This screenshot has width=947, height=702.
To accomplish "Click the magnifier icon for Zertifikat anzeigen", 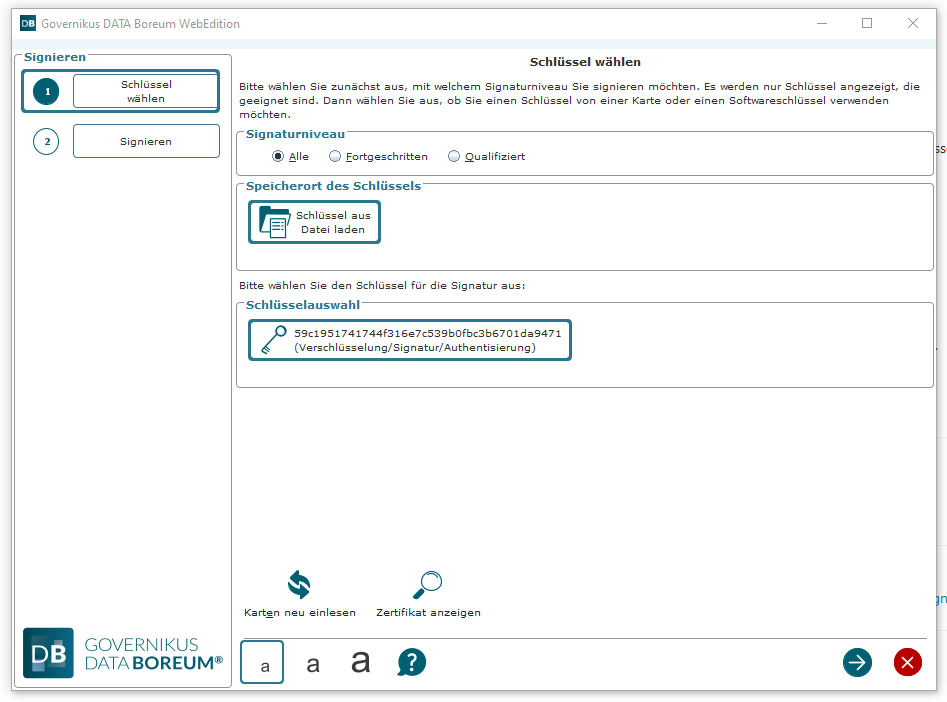I will tap(427, 585).
